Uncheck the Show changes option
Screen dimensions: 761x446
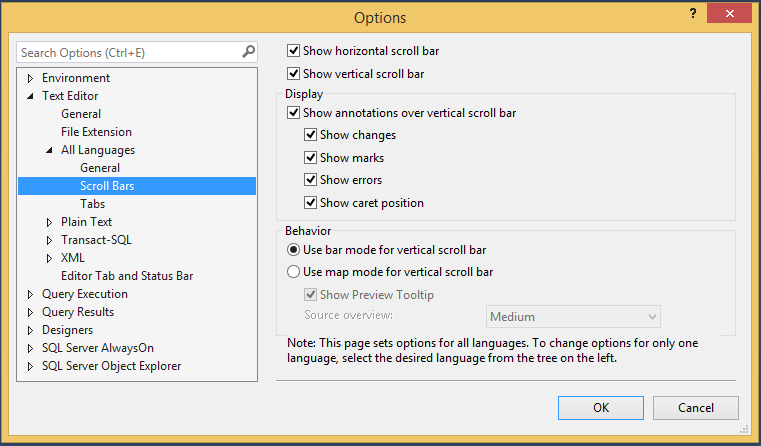[x=311, y=135]
